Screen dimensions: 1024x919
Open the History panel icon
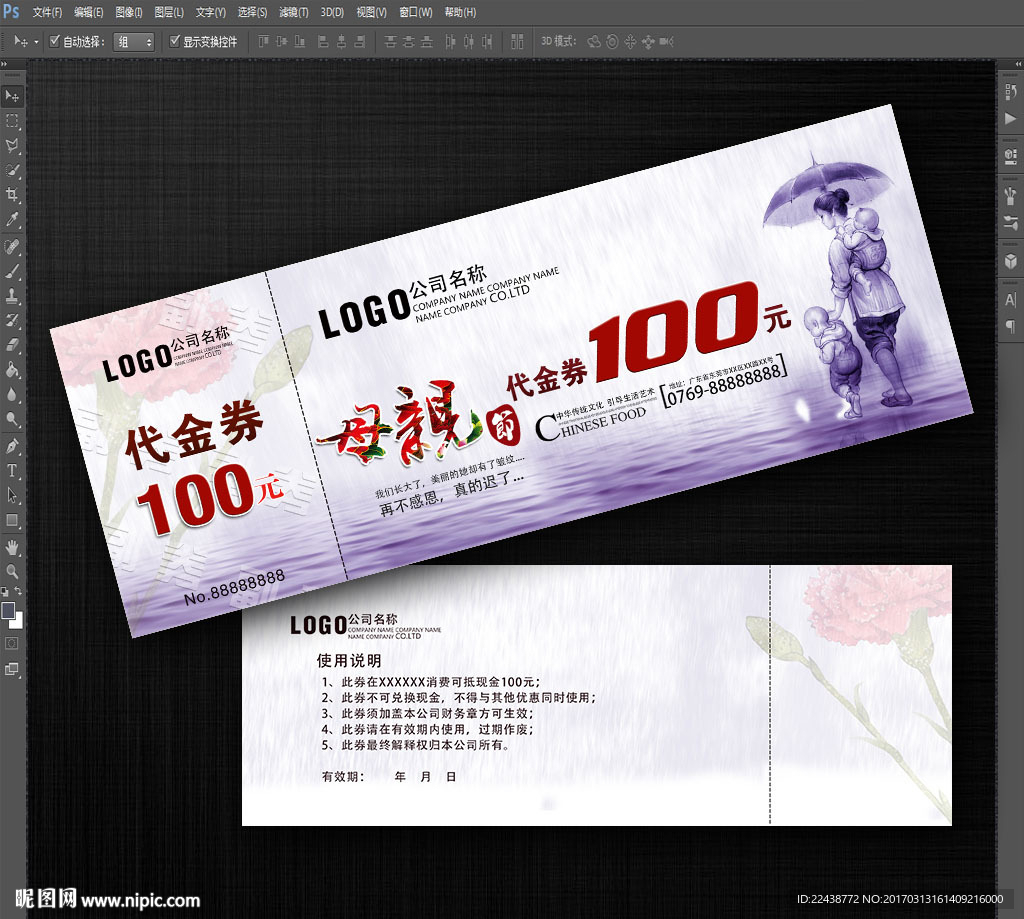[1010, 92]
